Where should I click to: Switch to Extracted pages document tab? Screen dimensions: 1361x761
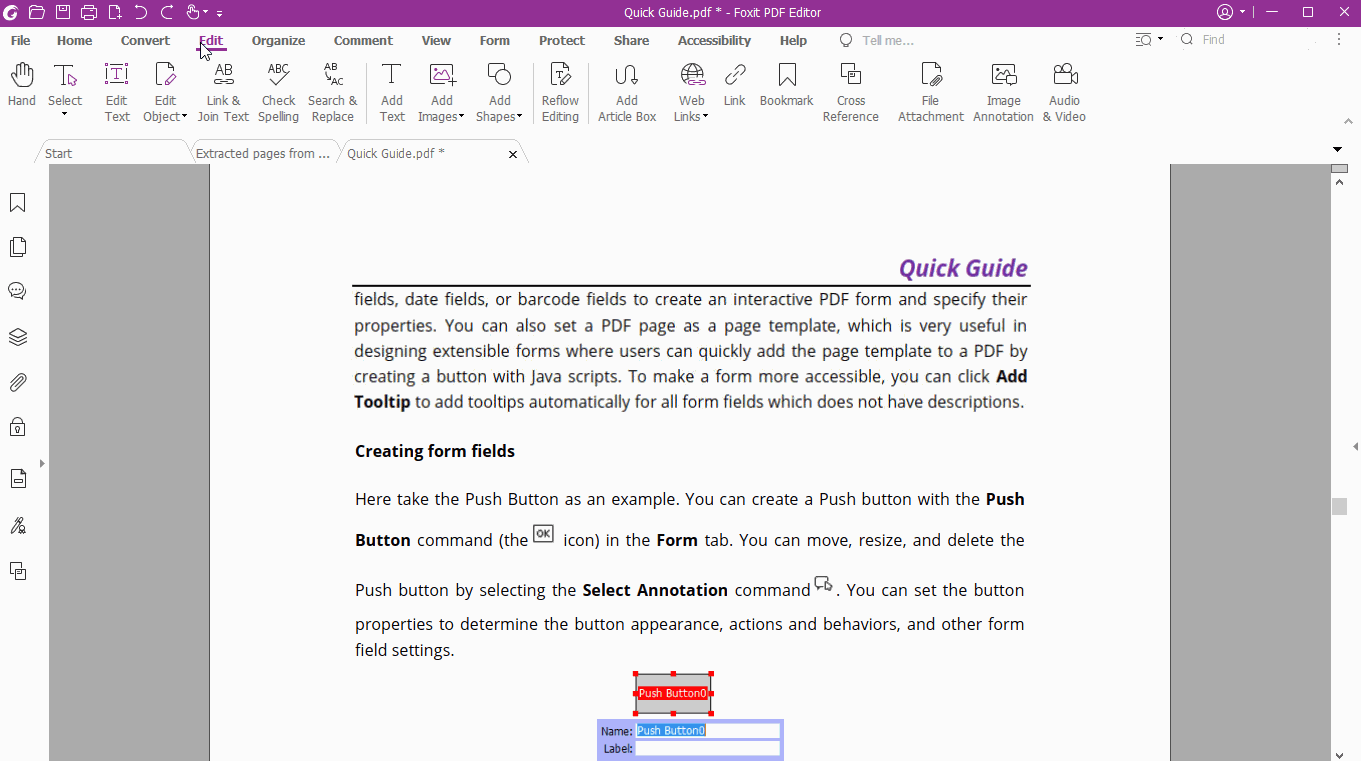(x=263, y=153)
